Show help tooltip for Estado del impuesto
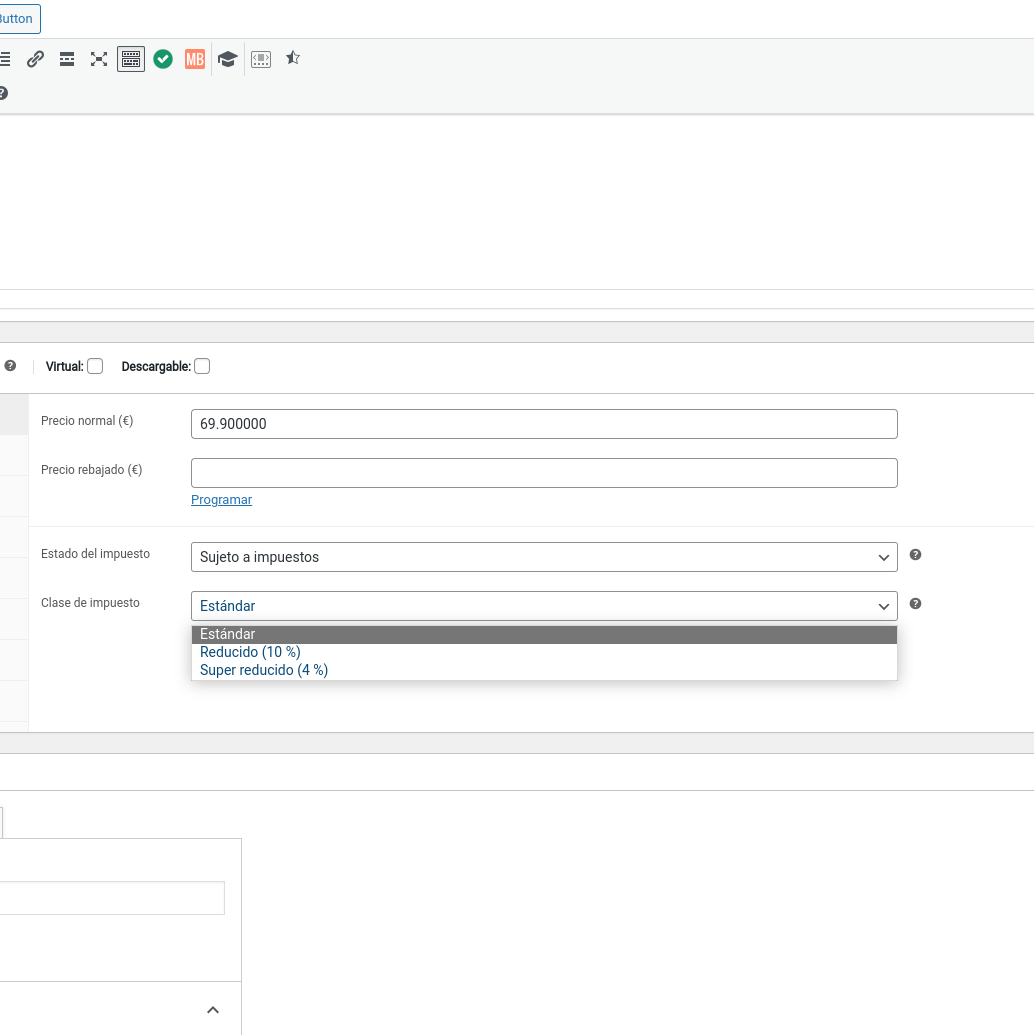Screen dimensions: 1034x1035 click(x=915, y=555)
